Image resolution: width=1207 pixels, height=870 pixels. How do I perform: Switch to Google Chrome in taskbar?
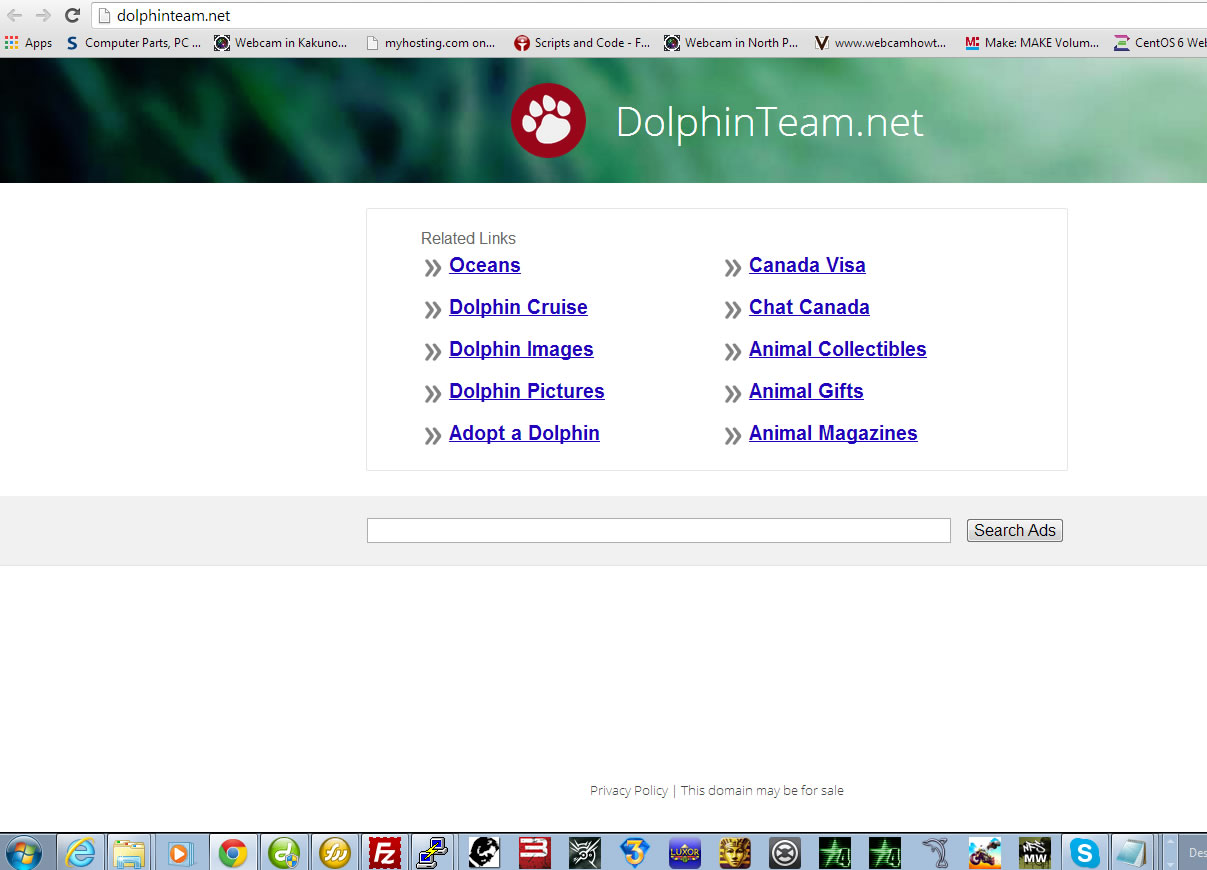pos(234,852)
